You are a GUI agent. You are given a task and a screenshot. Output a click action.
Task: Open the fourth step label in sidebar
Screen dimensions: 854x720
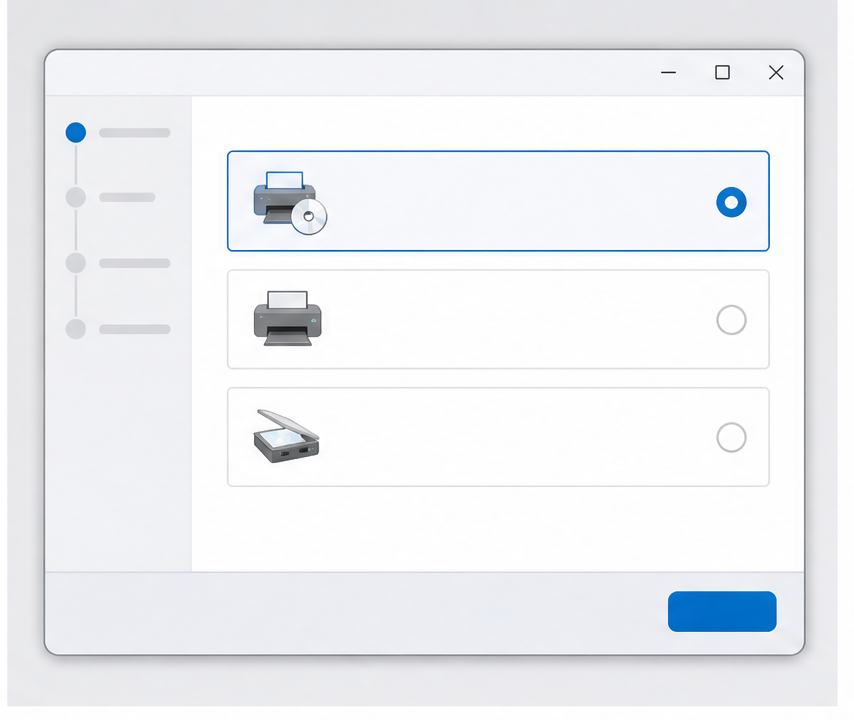pos(135,329)
